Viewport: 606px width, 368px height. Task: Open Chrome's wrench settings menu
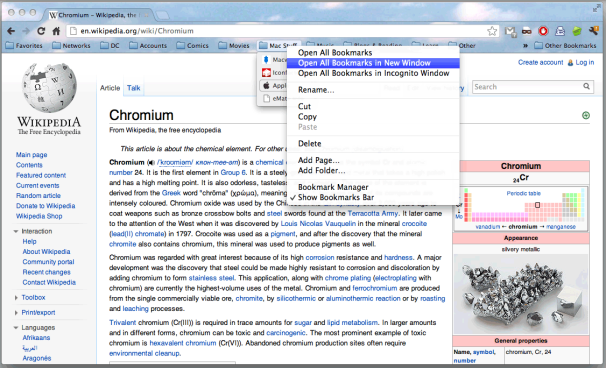tap(594, 31)
